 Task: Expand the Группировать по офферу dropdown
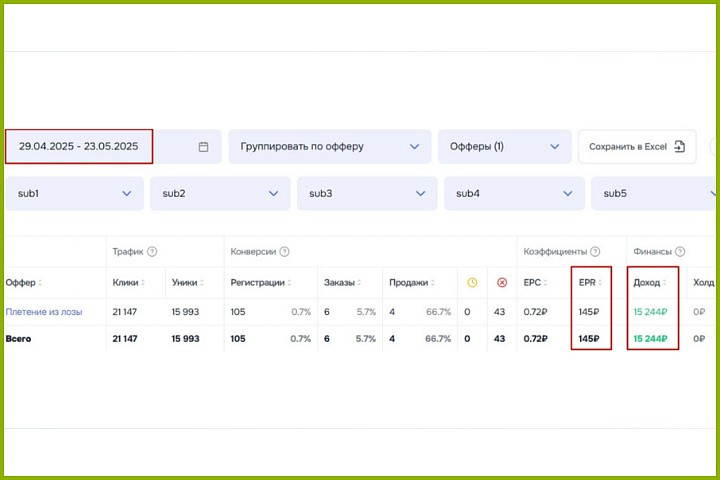tap(329, 146)
